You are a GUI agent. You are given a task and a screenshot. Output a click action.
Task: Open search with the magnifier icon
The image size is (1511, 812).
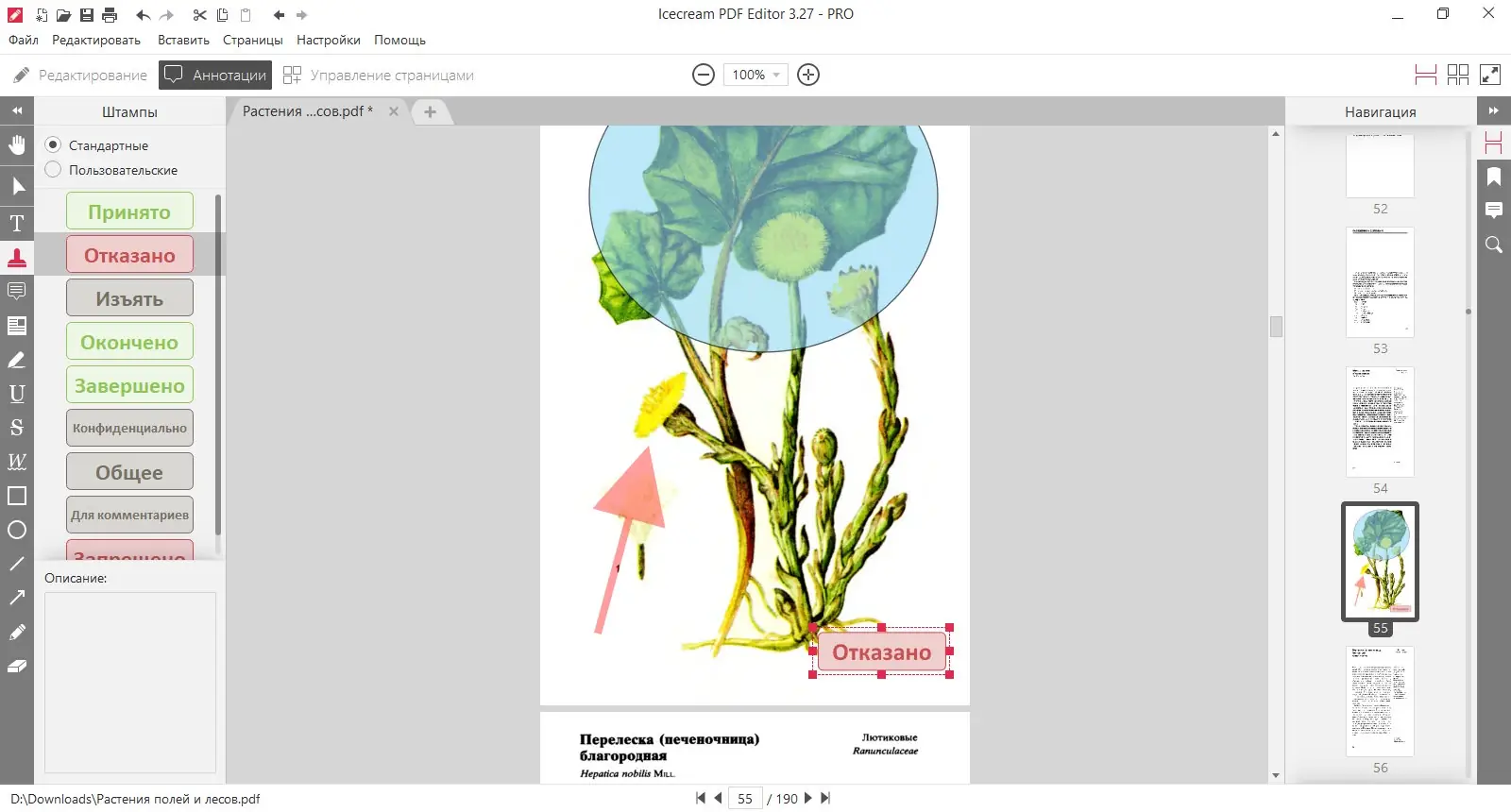tap(1494, 245)
